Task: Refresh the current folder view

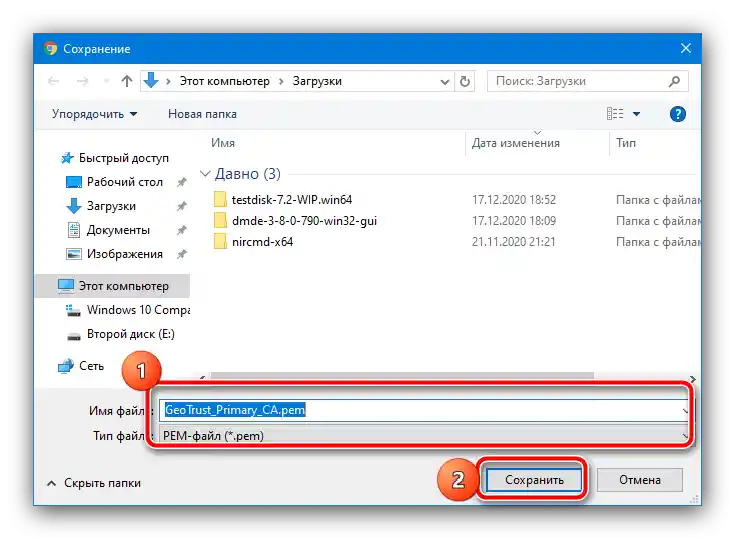Action: click(x=465, y=82)
